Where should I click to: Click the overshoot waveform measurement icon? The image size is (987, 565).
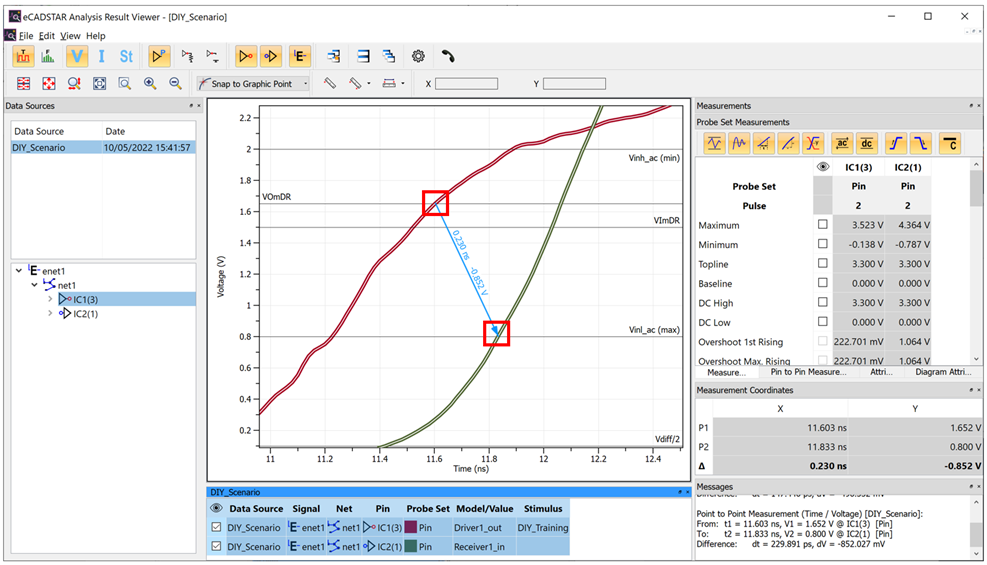pos(714,144)
